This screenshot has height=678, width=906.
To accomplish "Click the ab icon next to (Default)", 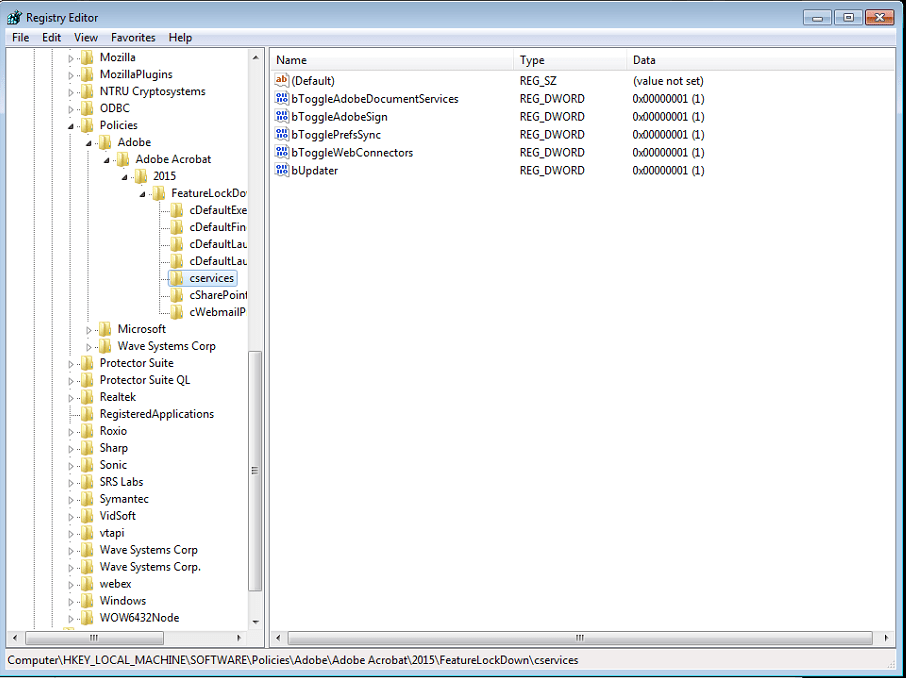I will [x=283, y=80].
